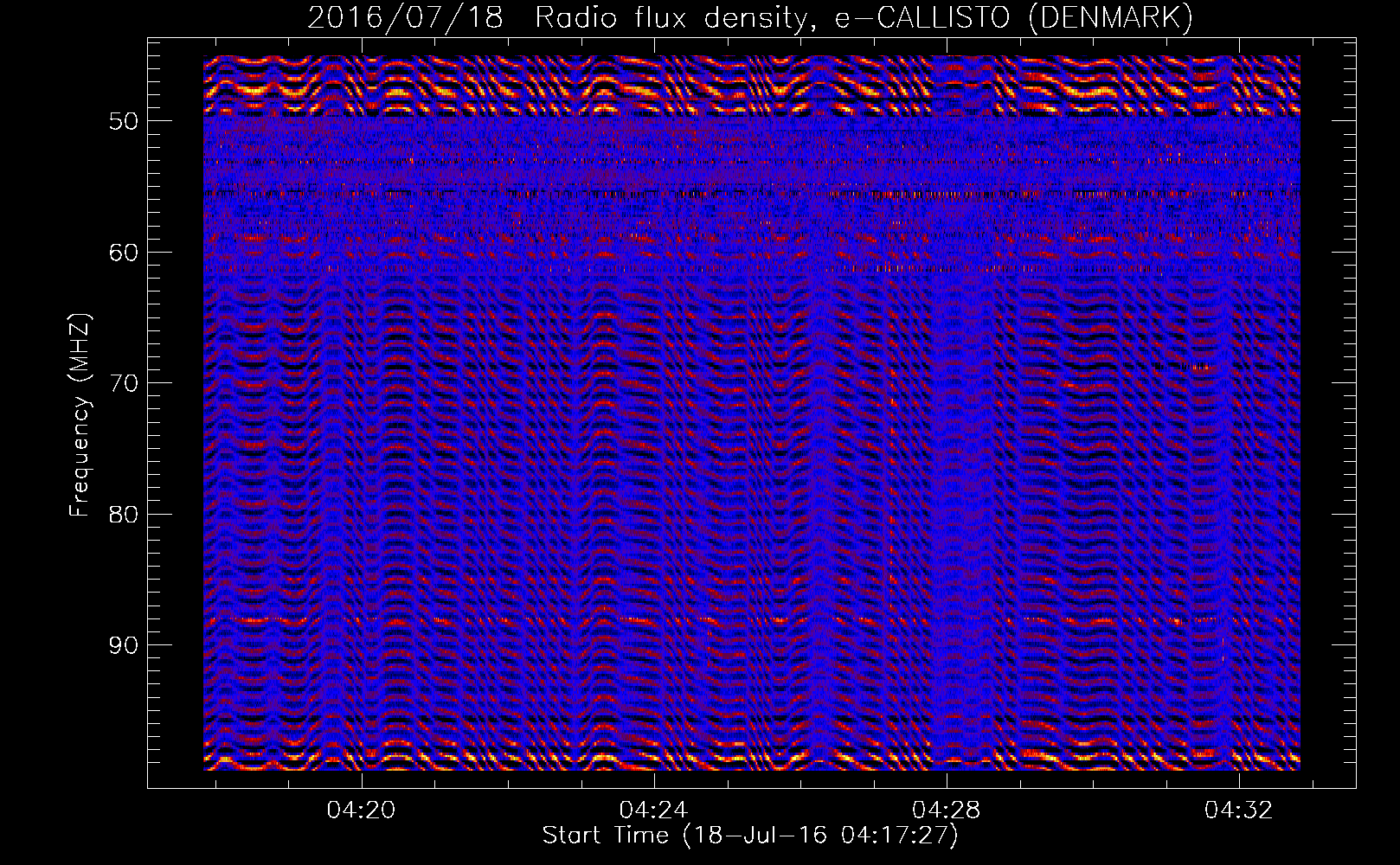
Task: Select the 80 frequency tick label
Action: click(x=124, y=515)
